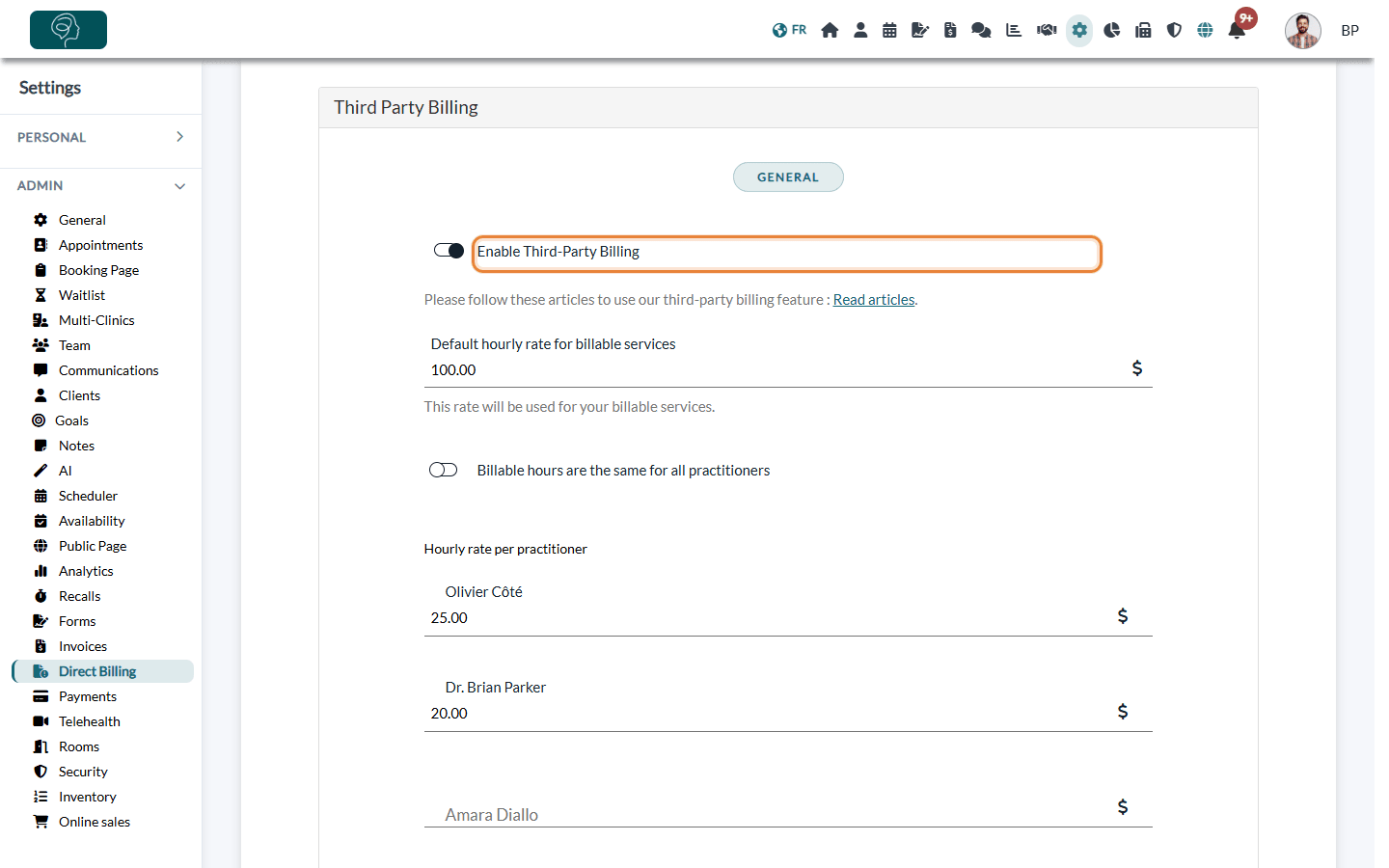
Task: Go to the home icon in top bar
Action: tap(830, 30)
